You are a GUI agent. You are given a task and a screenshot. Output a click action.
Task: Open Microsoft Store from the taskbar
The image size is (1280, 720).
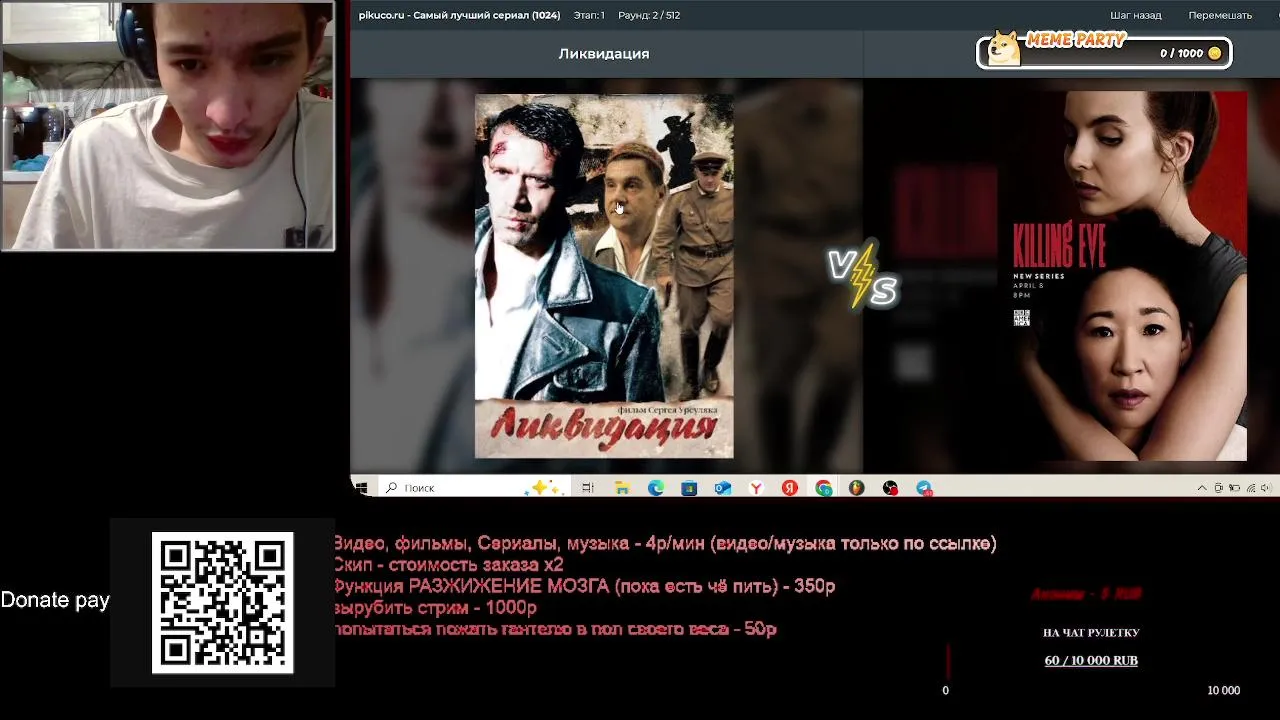click(x=689, y=488)
